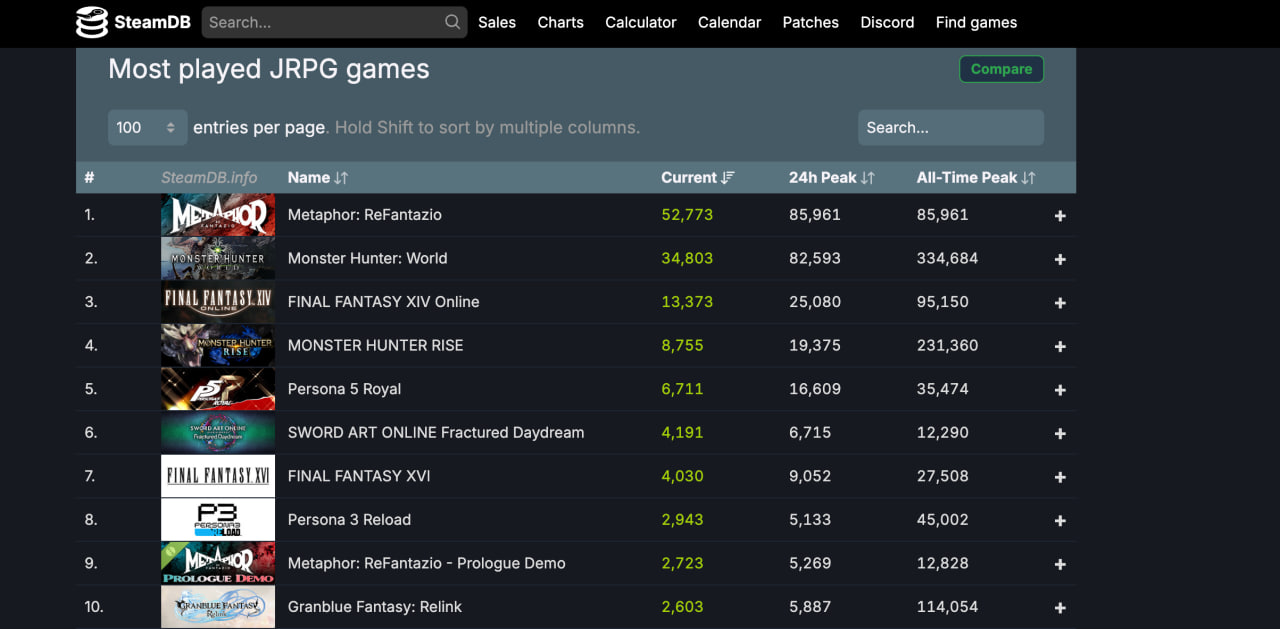Image resolution: width=1280 pixels, height=629 pixels.
Task: Go to Find games
Action: [976, 22]
